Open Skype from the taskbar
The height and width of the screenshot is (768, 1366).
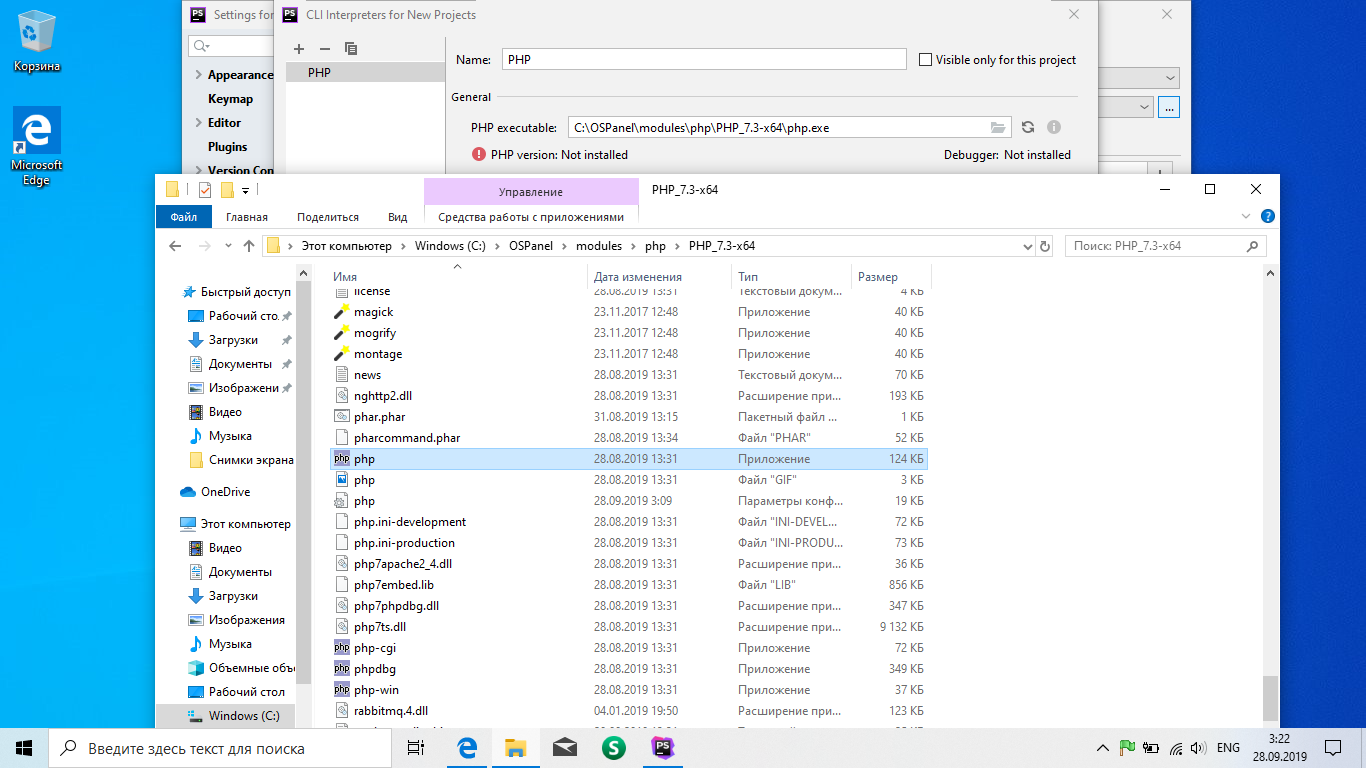(x=613, y=747)
